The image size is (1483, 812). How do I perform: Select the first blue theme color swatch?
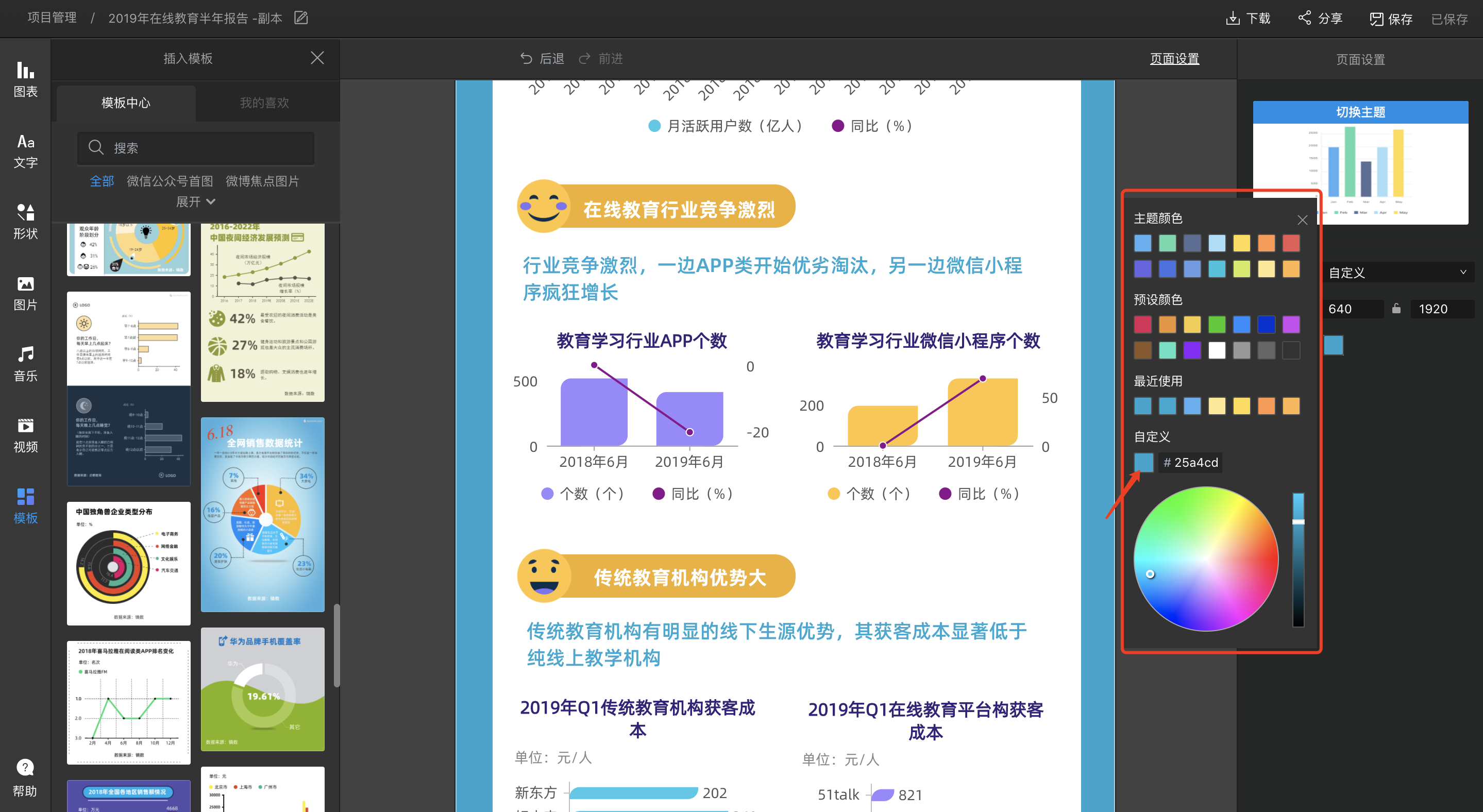coord(1143,243)
